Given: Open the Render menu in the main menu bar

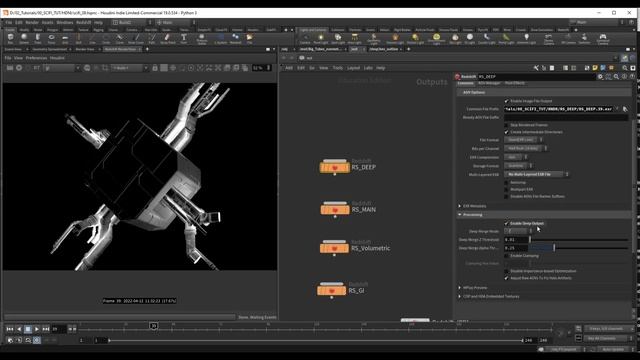Looking at the screenshot, I should point(32,22).
